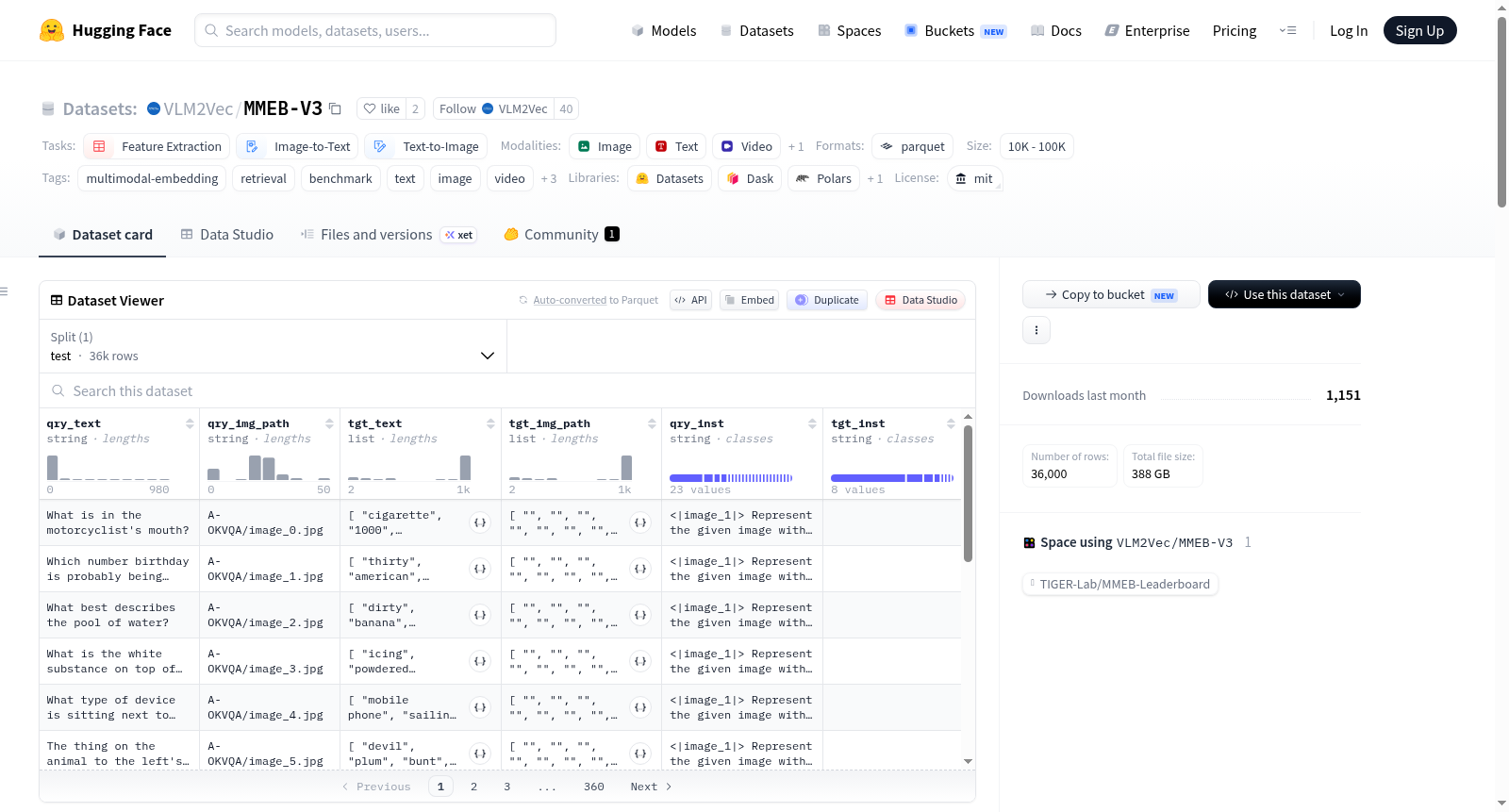Follow the VLM2Vec organization
The width and height of the screenshot is (1509, 812).
(493, 108)
